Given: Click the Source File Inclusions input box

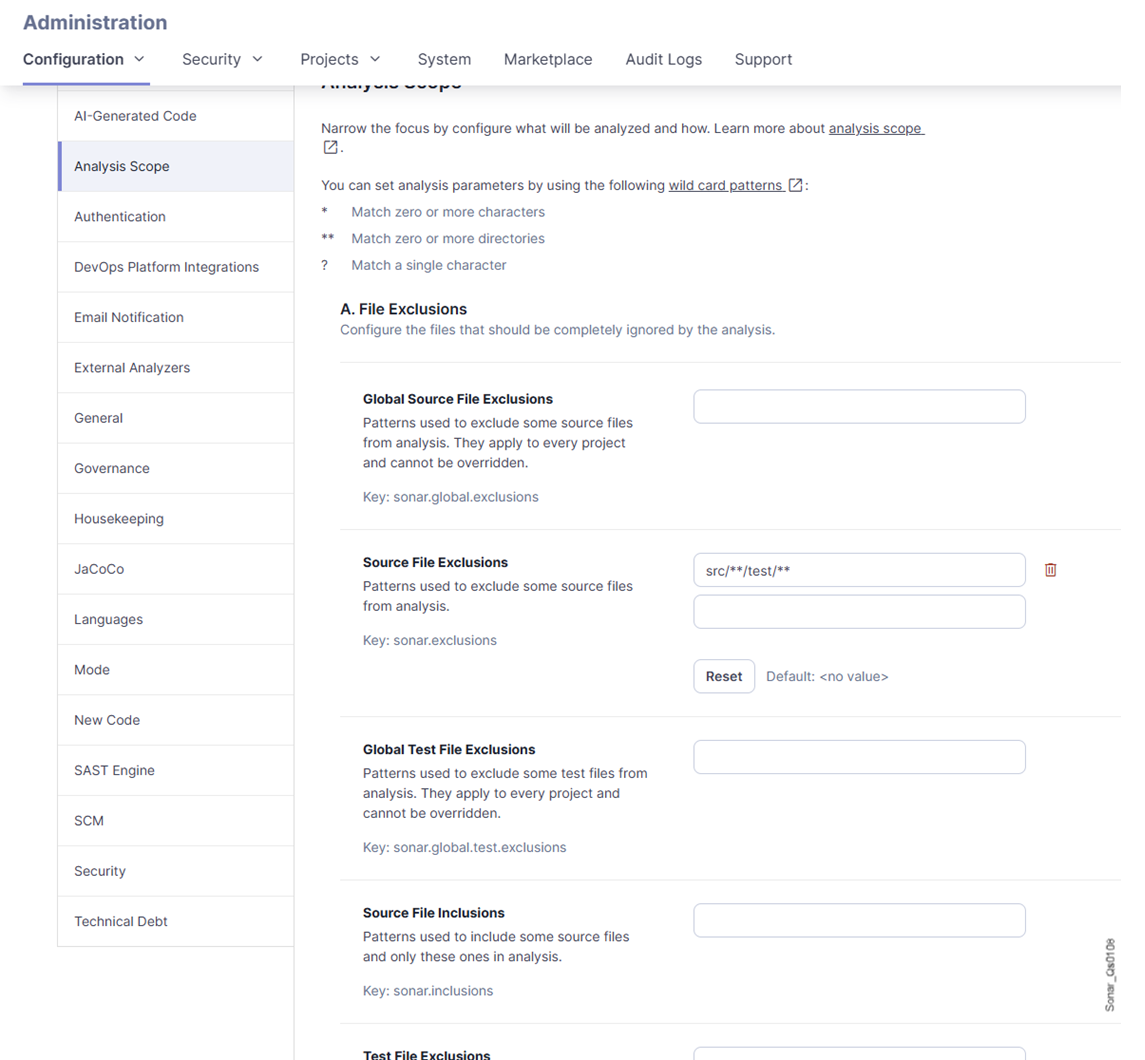Looking at the screenshot, I should click(x=859, y=921).
